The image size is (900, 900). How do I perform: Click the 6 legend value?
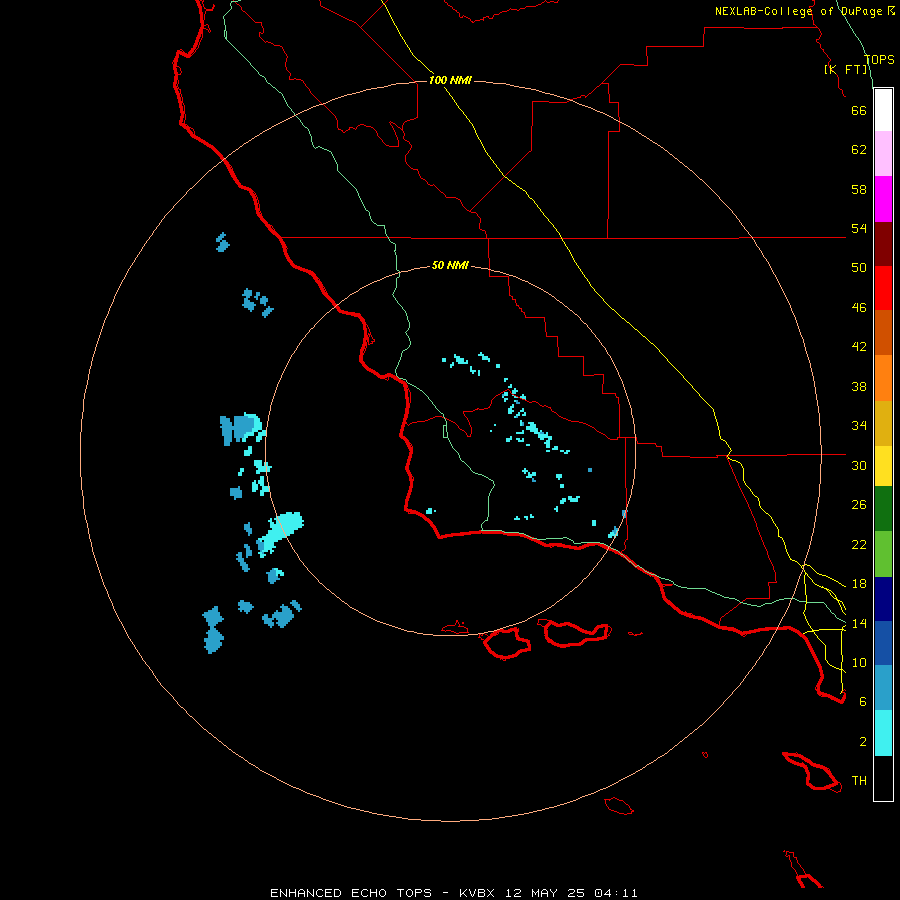tap(863, 702)
